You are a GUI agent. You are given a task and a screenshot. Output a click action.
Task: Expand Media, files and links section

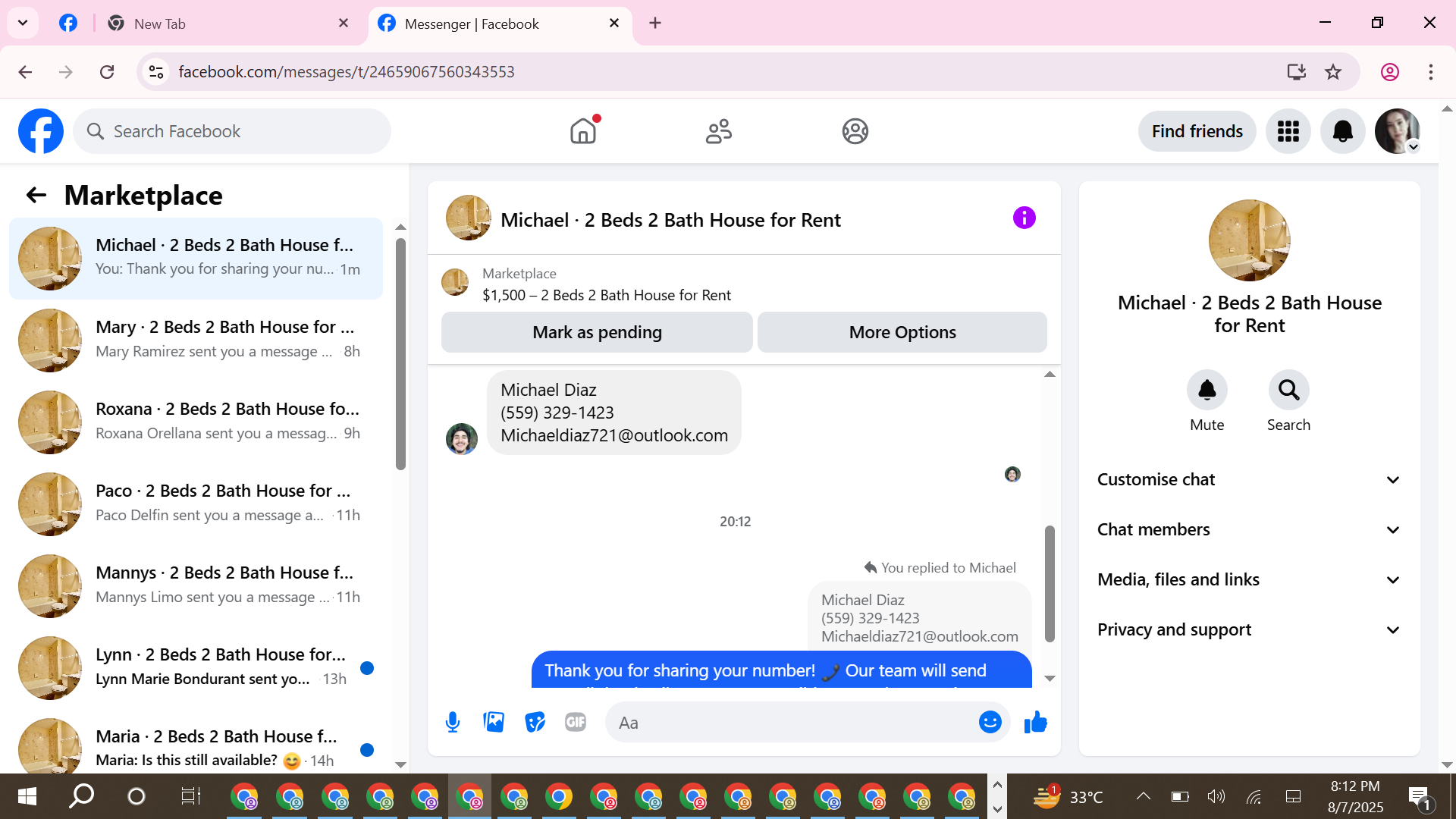[1249, 580]
